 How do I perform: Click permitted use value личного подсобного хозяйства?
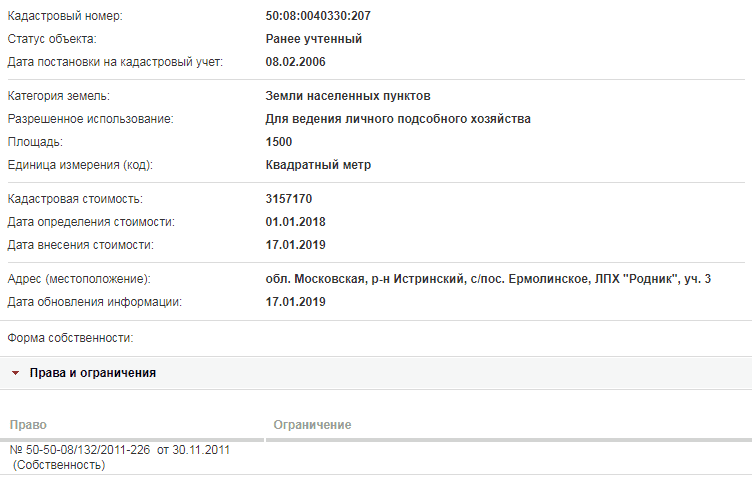pyautogui.click(x=438, y=119)
